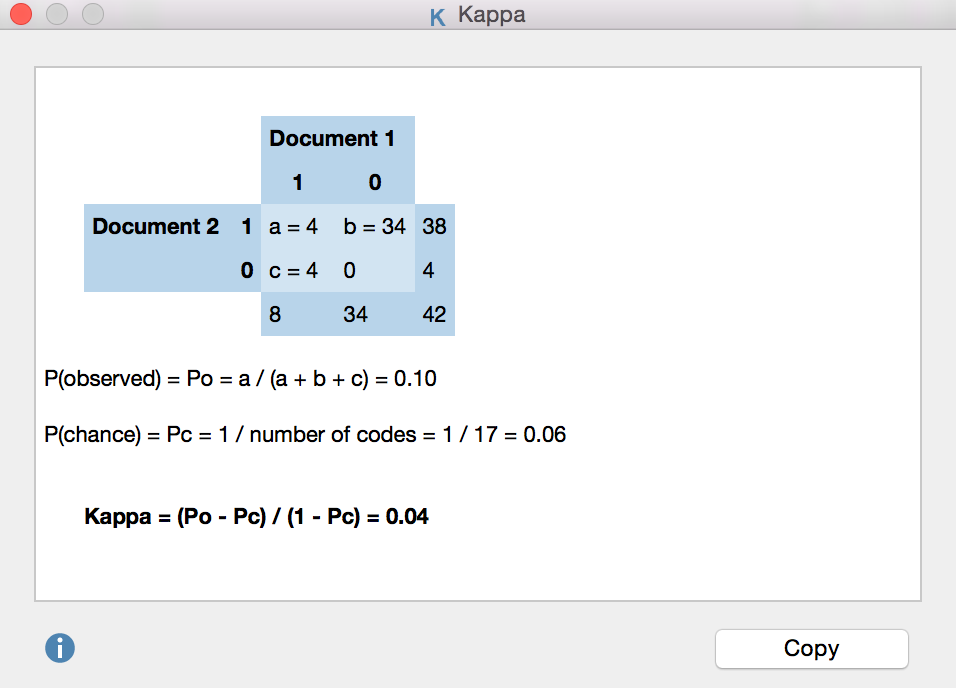Close the Kappa window
Image resolution: width=956 pixels, height=688 pixels.
click(x=20, y=15)
